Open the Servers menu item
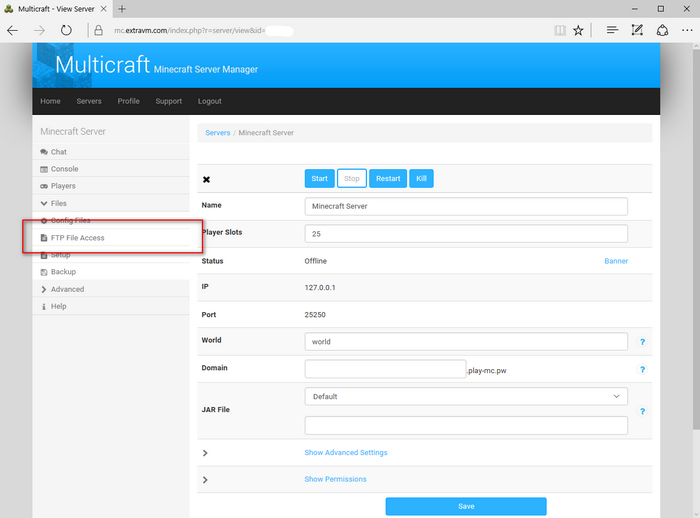 [x=89, y=101]
